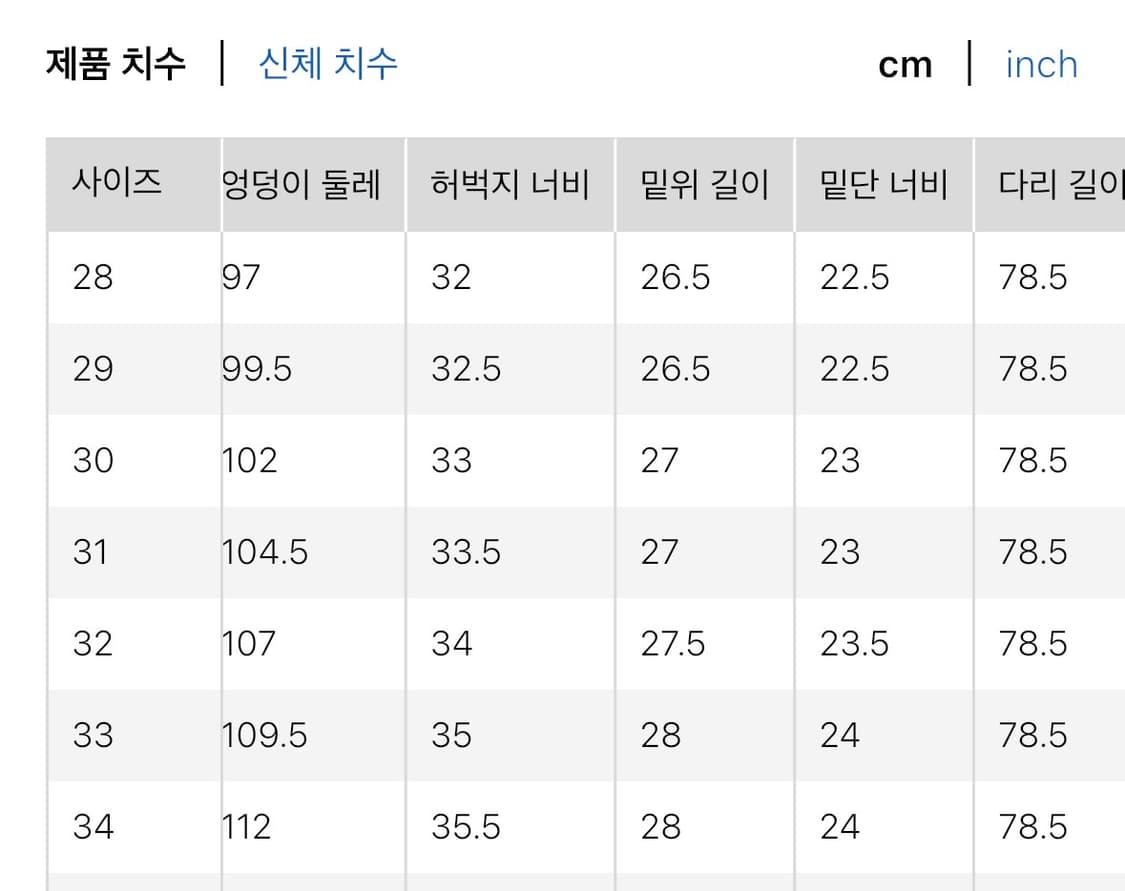This screenshot has height=891, width=1125.
Task: Click the size 33 row label
Action: (x=93, y=736)
